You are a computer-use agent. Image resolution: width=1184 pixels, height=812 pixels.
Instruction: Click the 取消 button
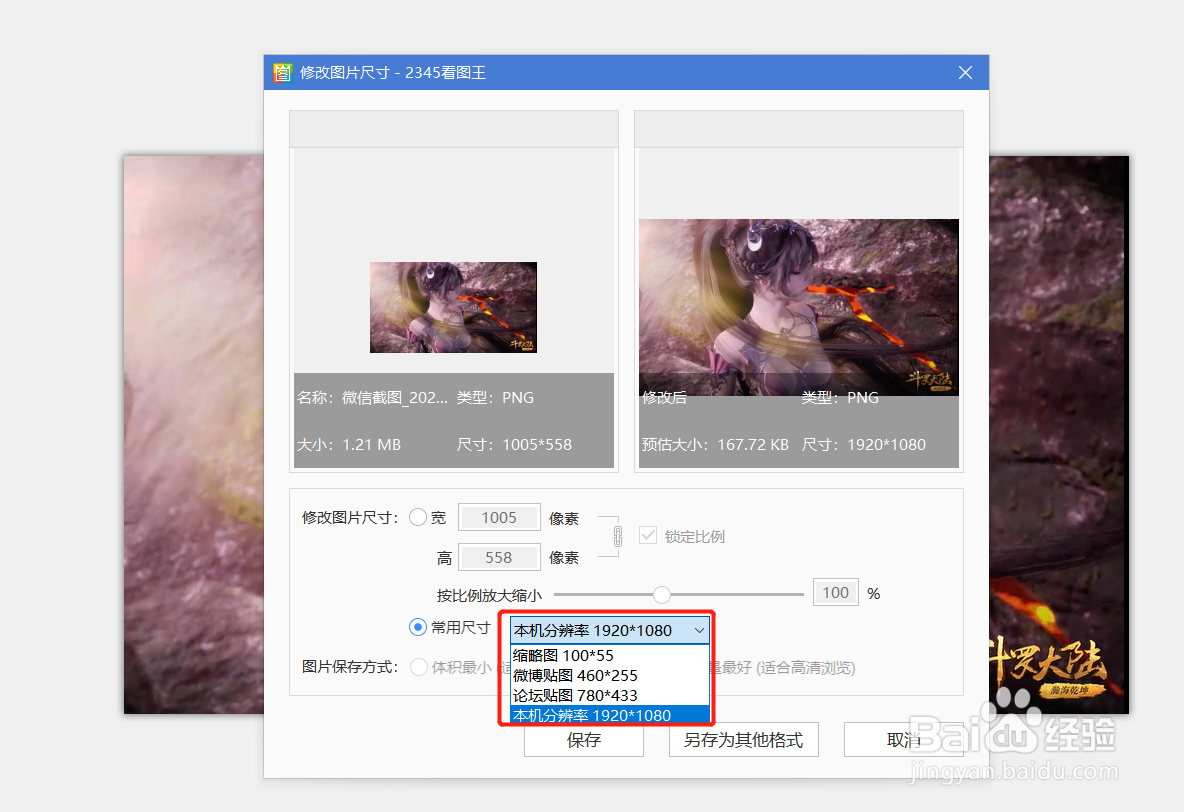899,739
